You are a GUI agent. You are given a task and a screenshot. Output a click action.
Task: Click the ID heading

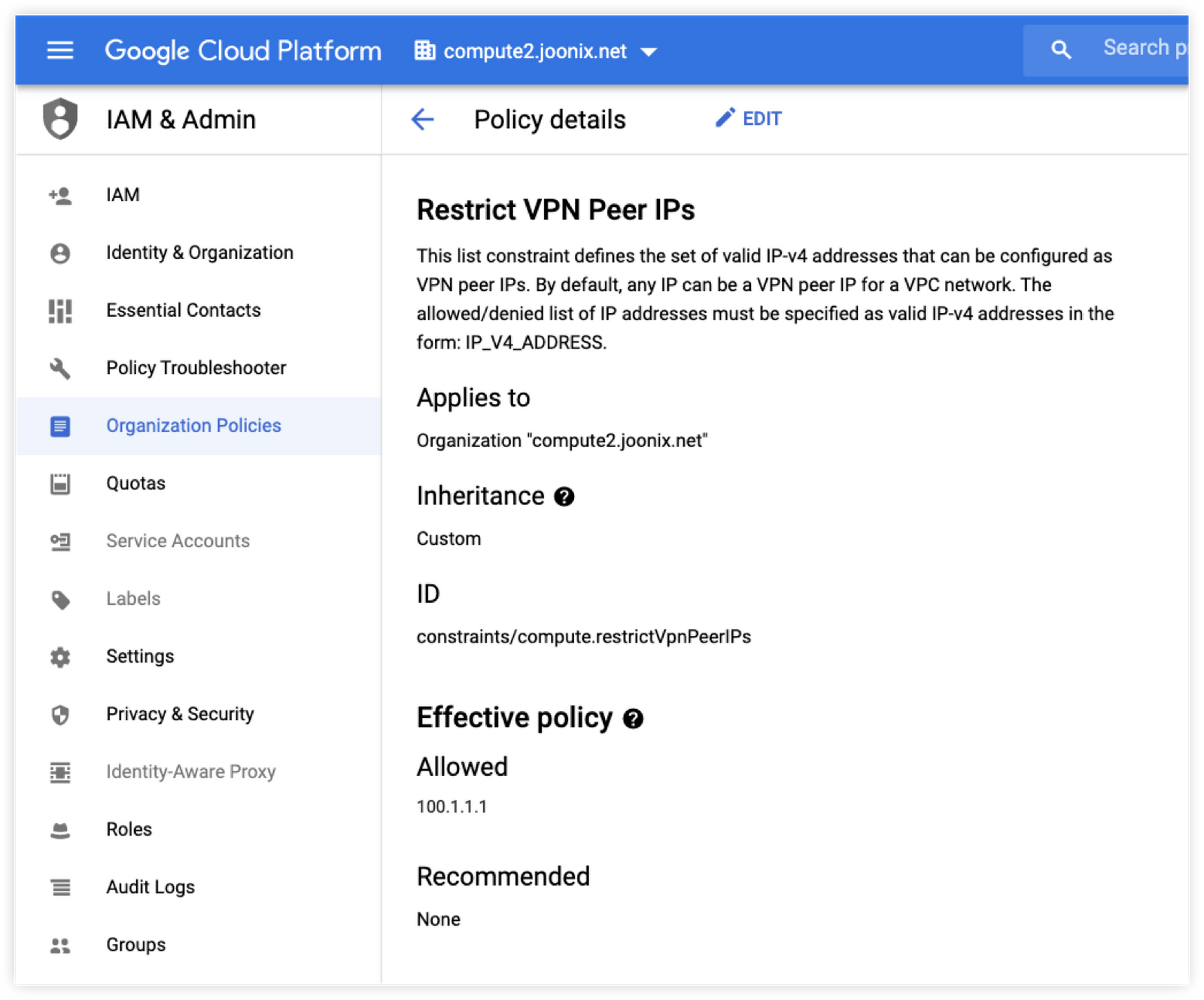428,594
